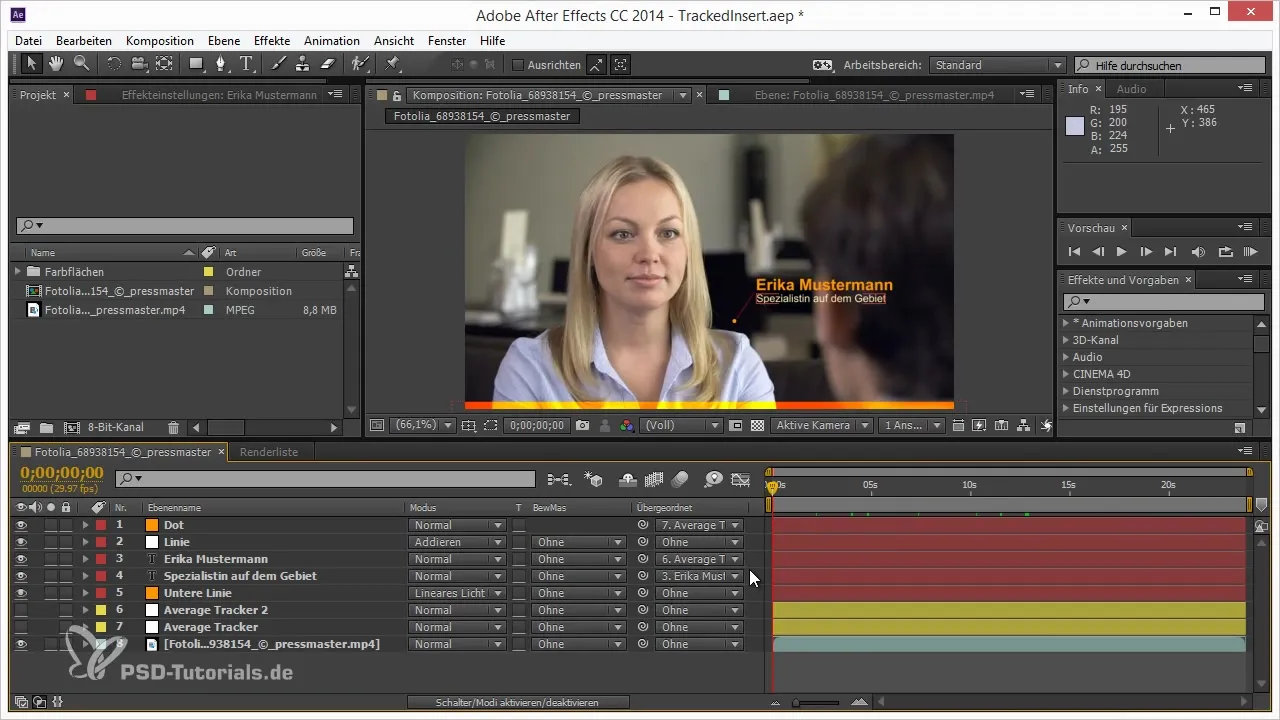Open the 66,1% magnification dropdown
Screen dimensions: 1280x720
(x=424, y=425)
